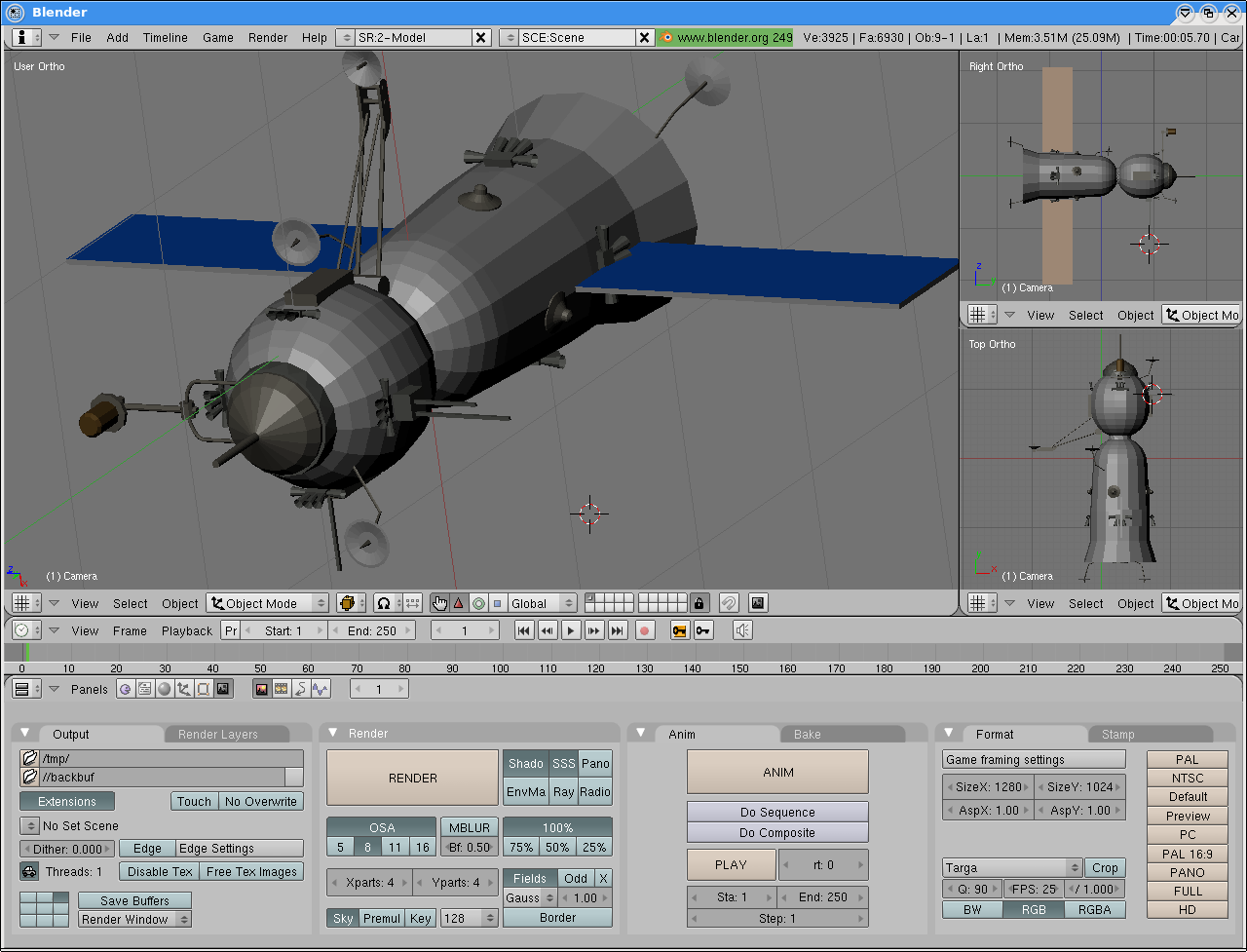This screenshot has width=1247, height=952.
Task: Open the Object Mode dropdown in main viewport
Action: 268,603
